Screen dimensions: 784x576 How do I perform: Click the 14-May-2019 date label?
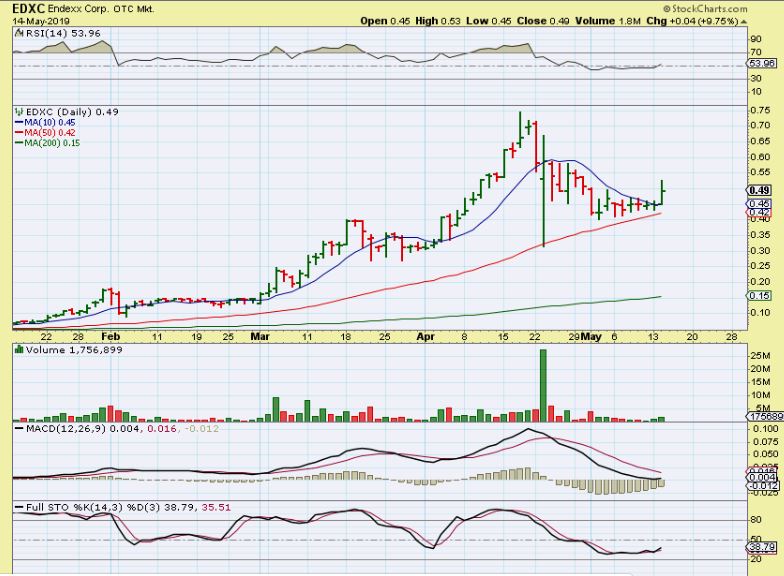(41, 22)
